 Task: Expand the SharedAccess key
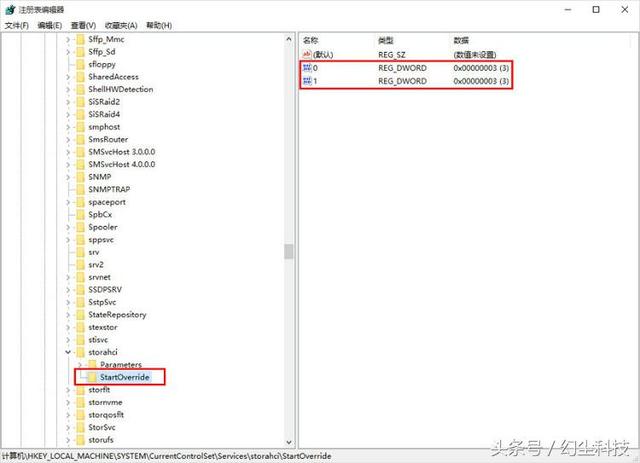68,77
